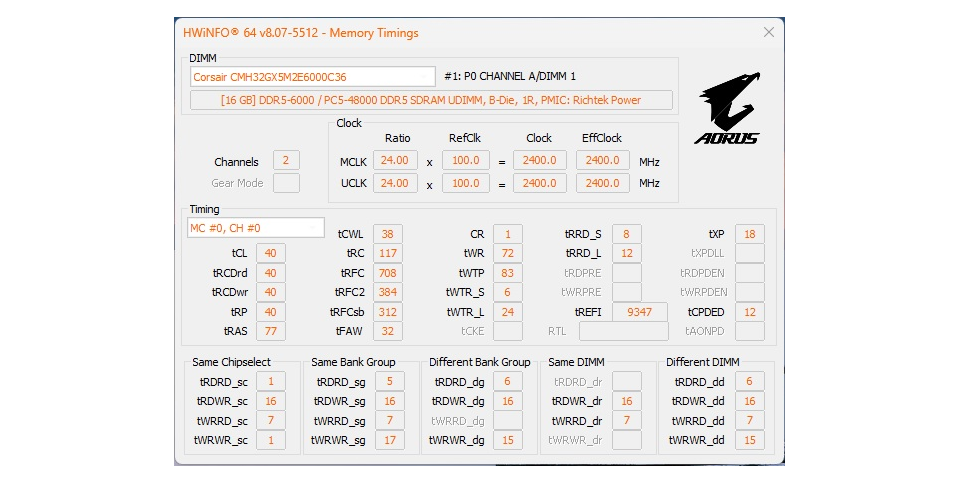
Task: Open the Corsair DIMM selection dropdown
Action: tap(312, 77)
